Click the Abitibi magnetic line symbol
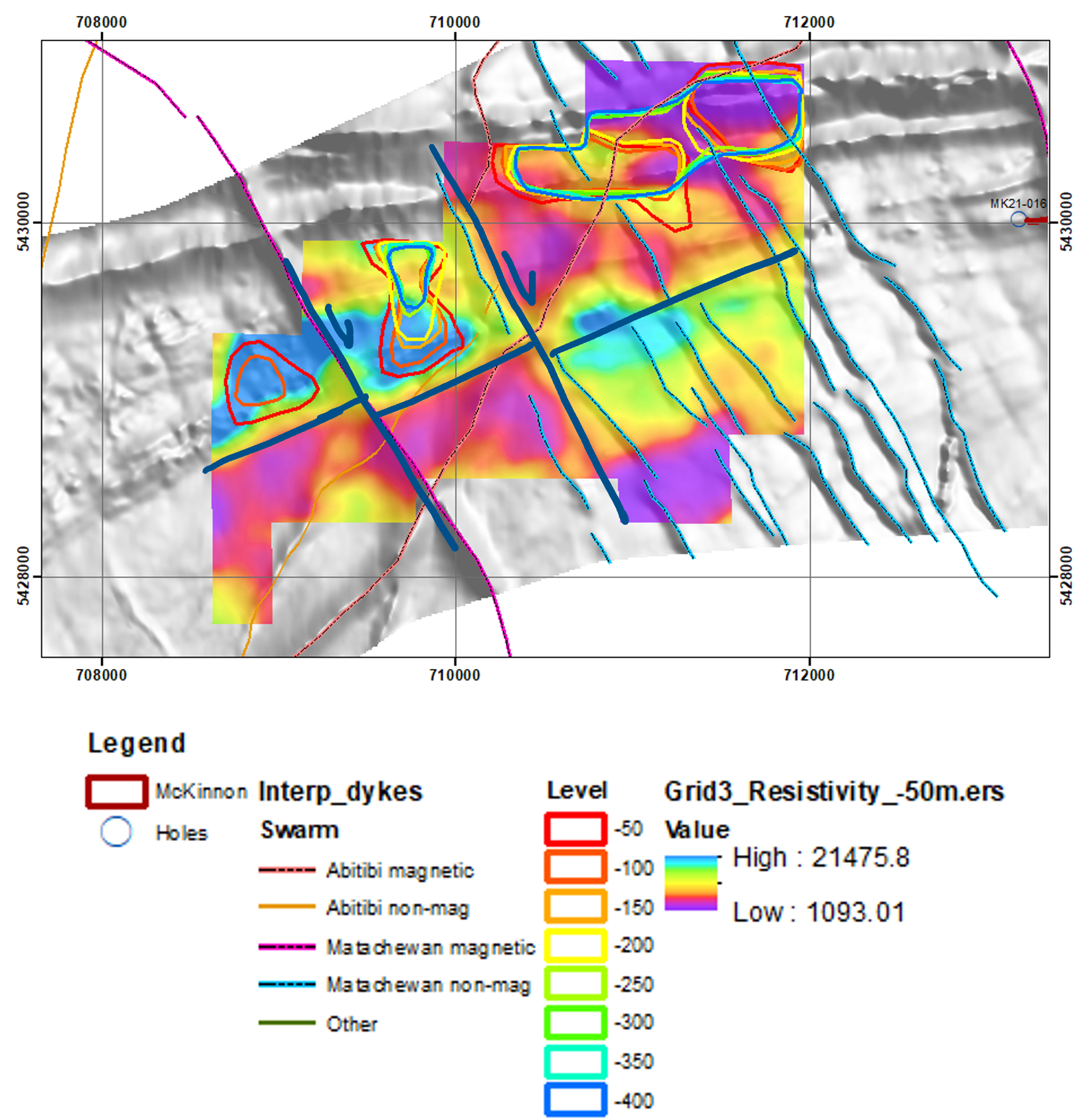 286,870
